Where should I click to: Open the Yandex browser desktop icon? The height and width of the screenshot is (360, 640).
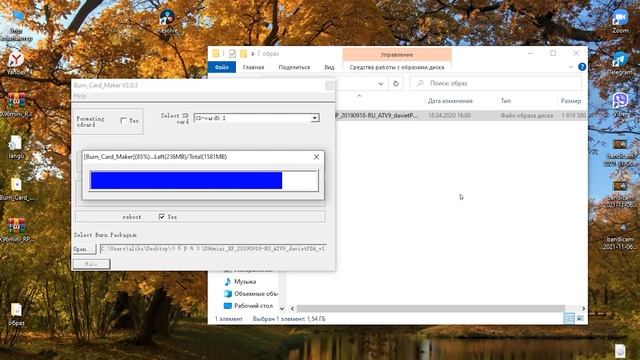pyautogui.click(x=16, y=62)
